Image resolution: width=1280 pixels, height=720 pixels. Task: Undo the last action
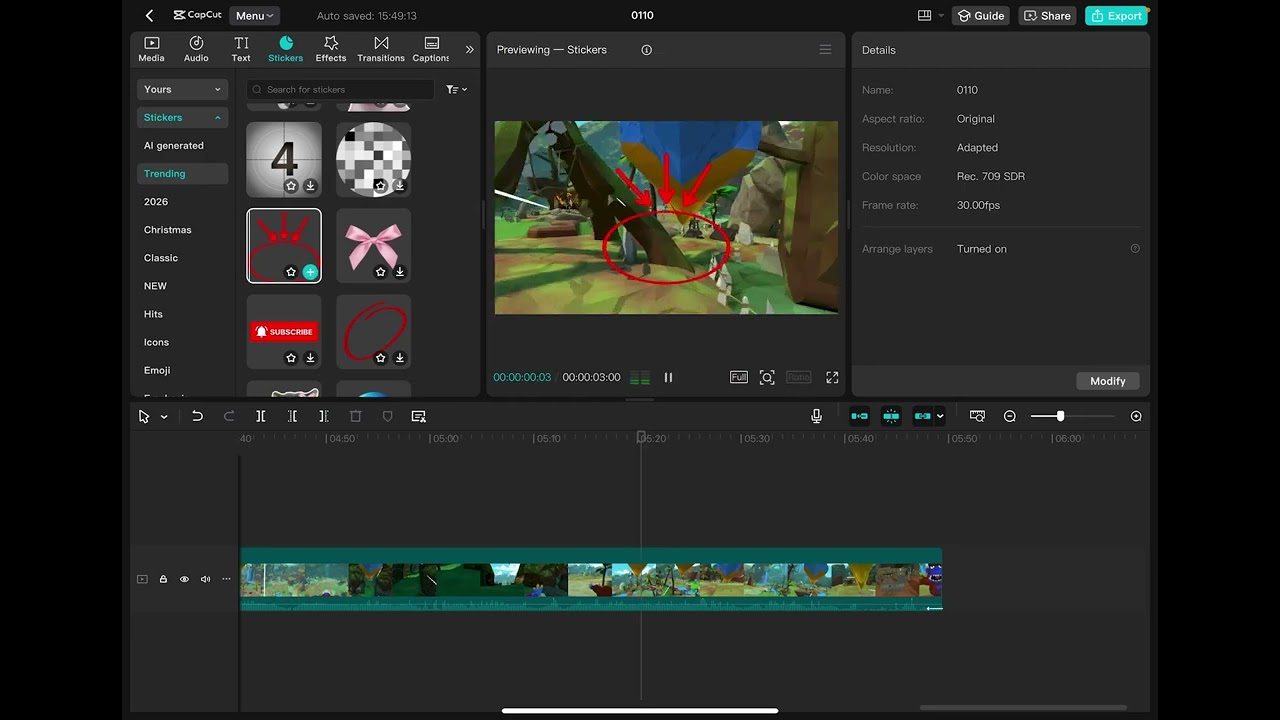click(x=197, y=417)
